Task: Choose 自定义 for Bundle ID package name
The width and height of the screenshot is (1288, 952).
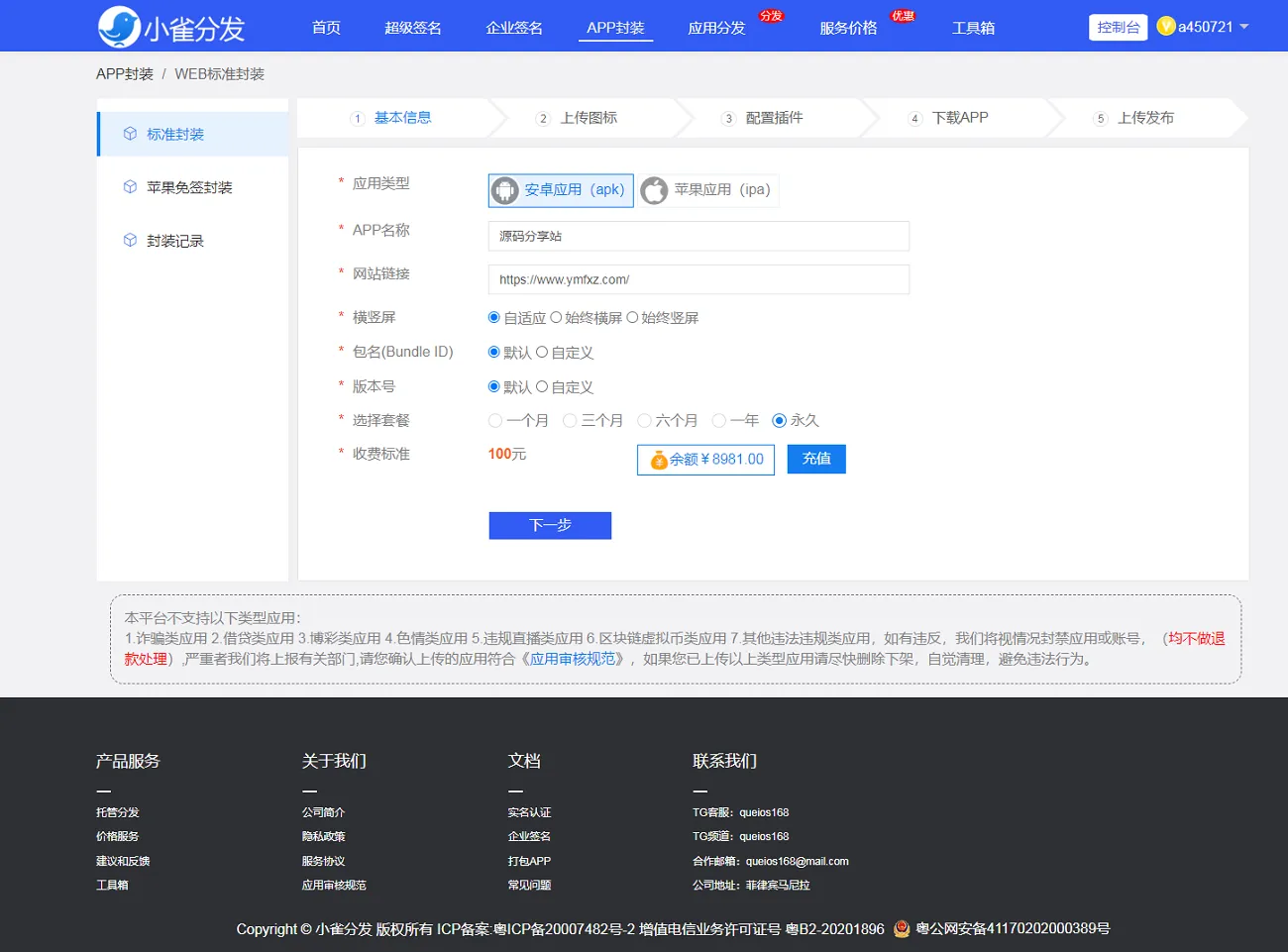Action: point(542,353)
